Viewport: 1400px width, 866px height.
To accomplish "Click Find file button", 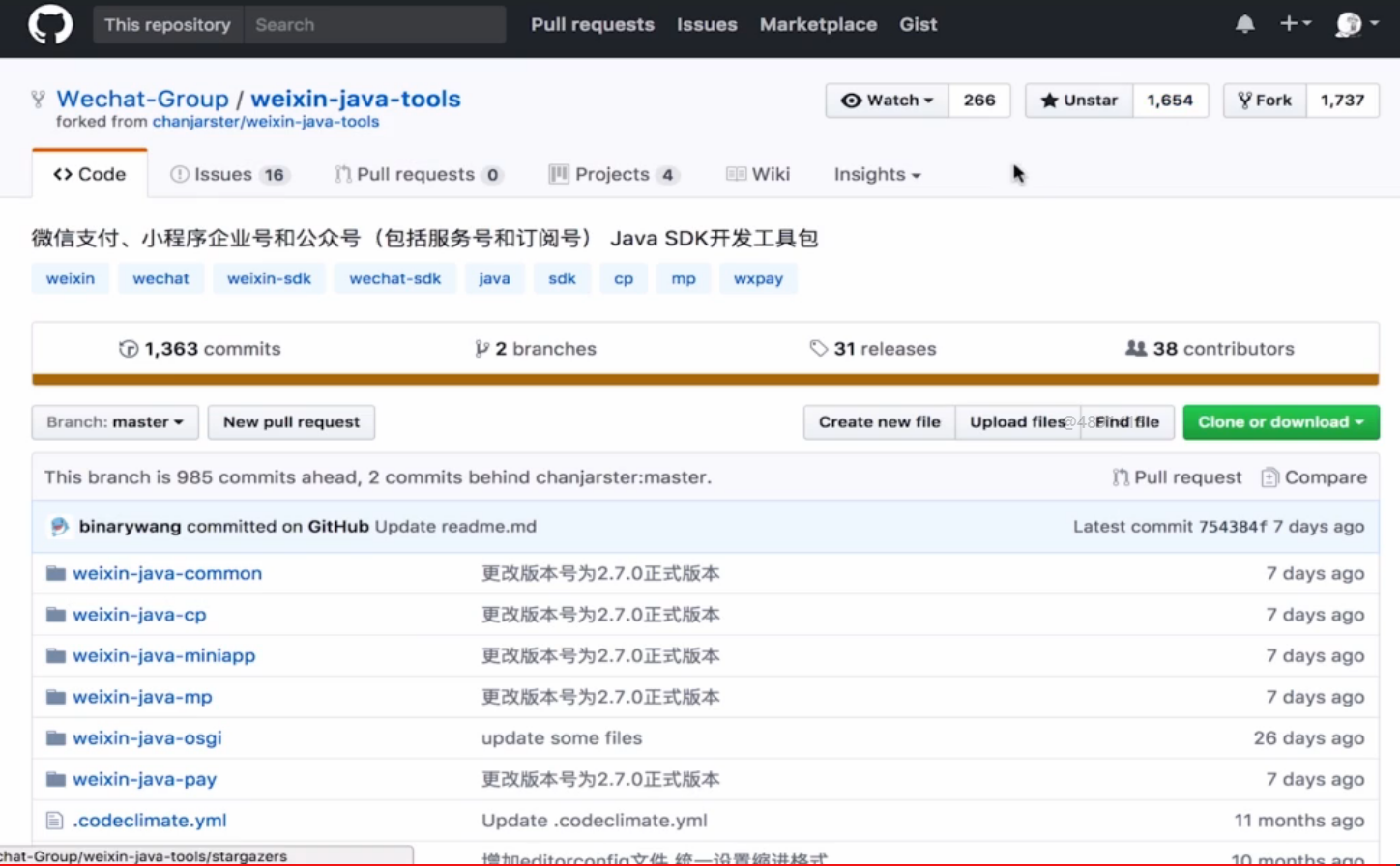I will point(1127,422).
